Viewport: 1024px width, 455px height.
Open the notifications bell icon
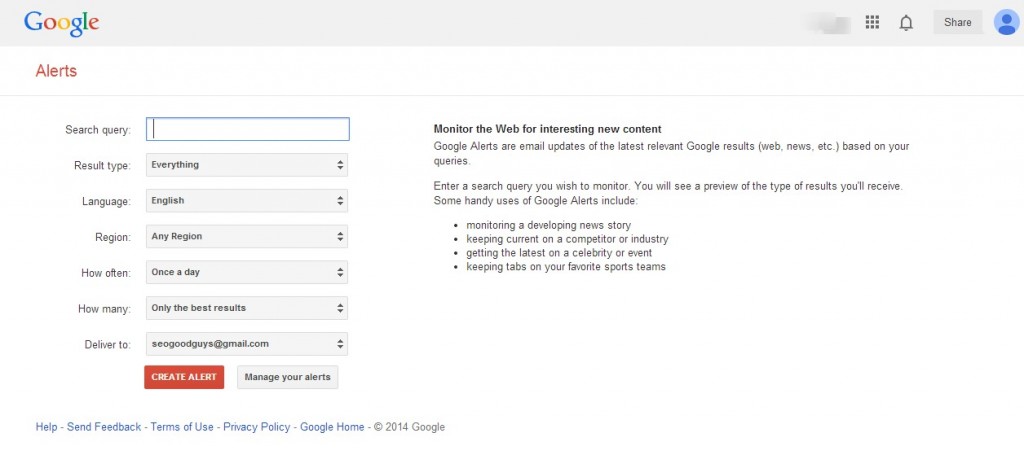pyautogui.click(x=906, y=23)
